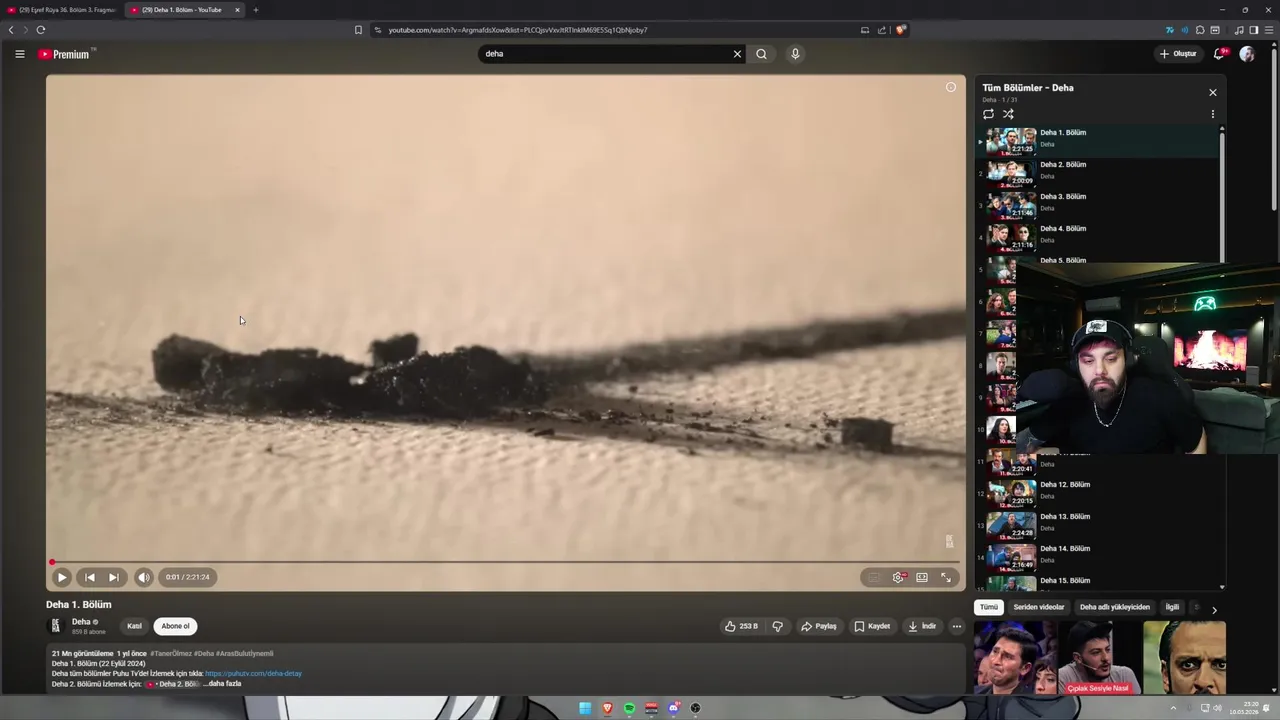Dislike the video
Screen dimensions: 1280x720
tap(777, 626)
